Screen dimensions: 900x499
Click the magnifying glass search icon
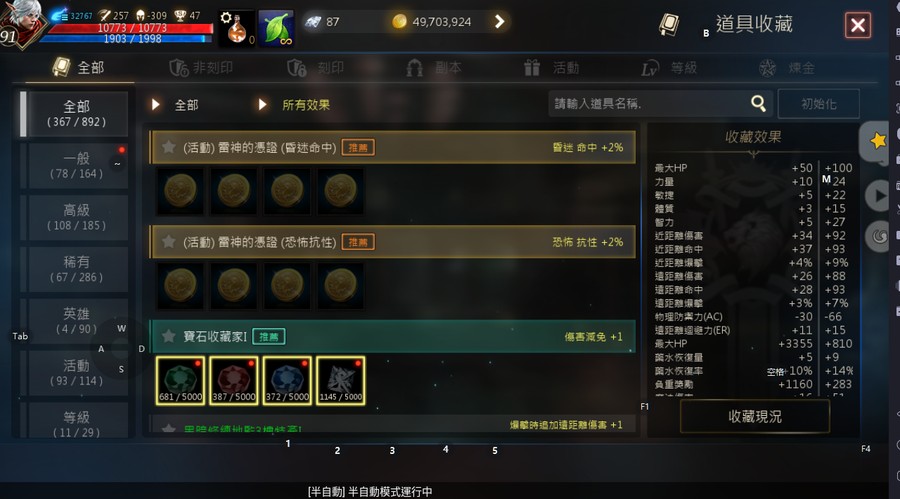click(758, 103)
